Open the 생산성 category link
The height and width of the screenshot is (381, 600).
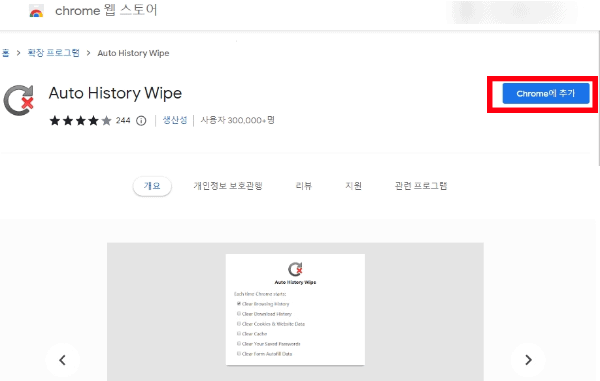point(175,120)
